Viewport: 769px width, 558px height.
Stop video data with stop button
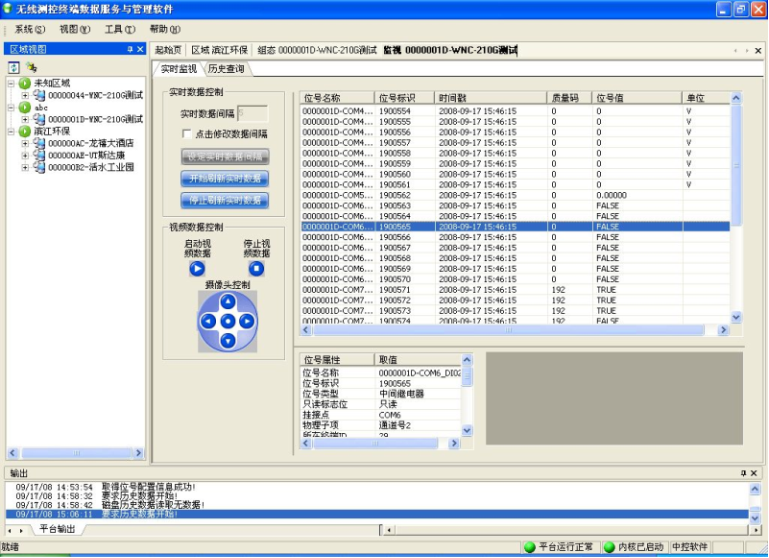pos(256,269)
